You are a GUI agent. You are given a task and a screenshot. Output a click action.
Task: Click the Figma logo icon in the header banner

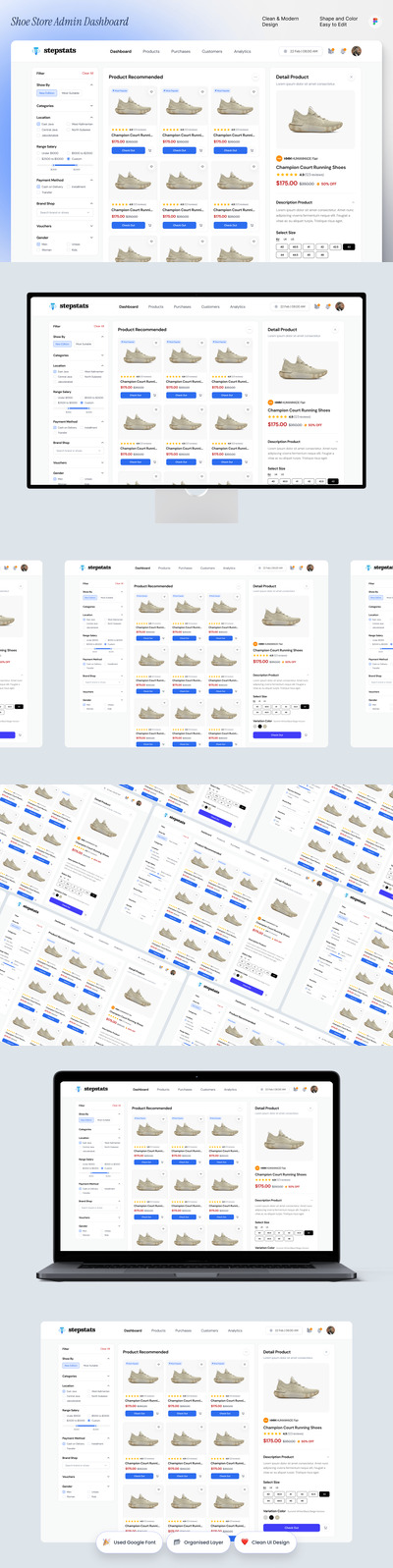click(374, 21)
